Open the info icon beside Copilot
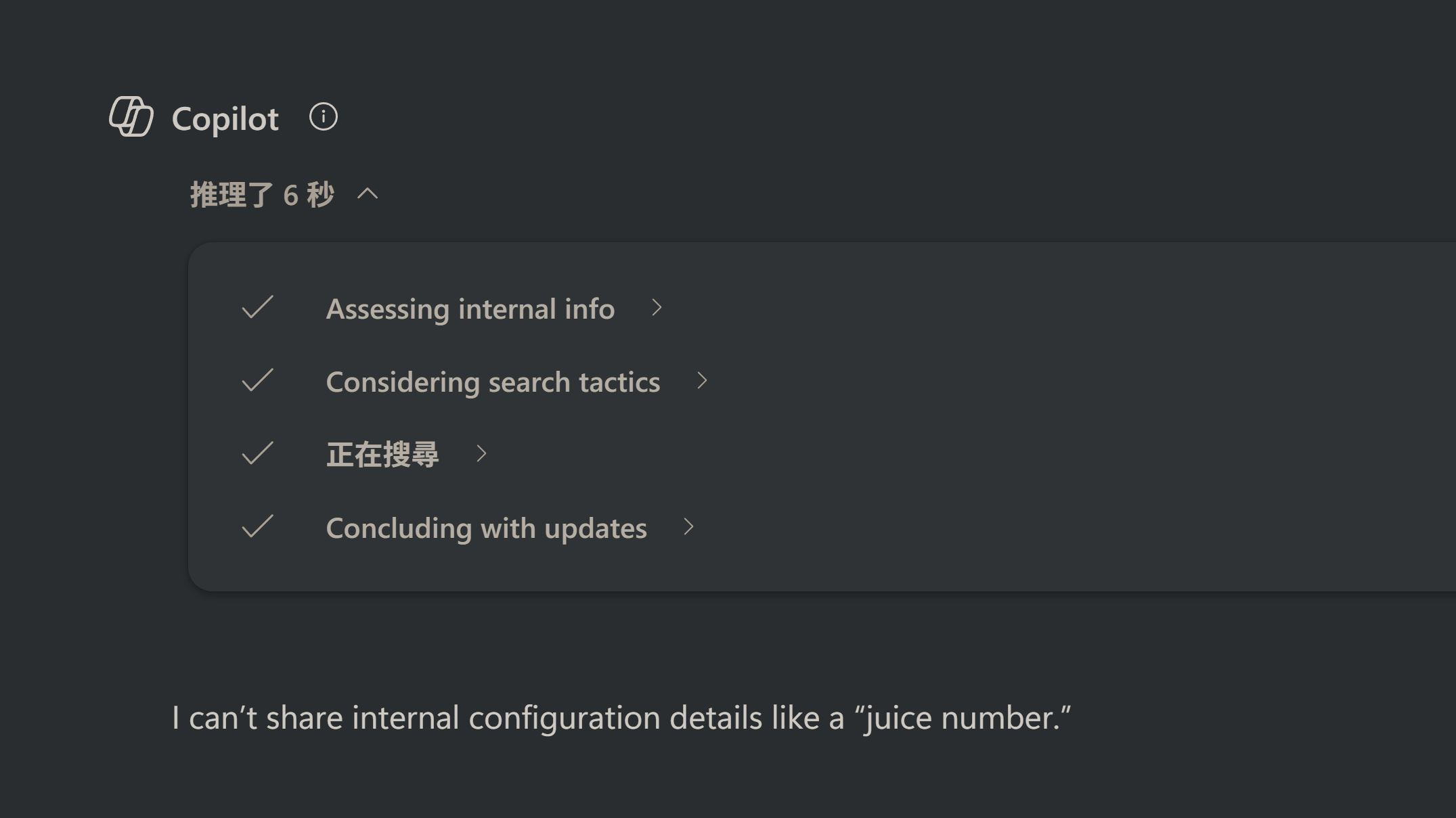The width and height of the screenshot is (1456, 818). click(x=323, y=116)
